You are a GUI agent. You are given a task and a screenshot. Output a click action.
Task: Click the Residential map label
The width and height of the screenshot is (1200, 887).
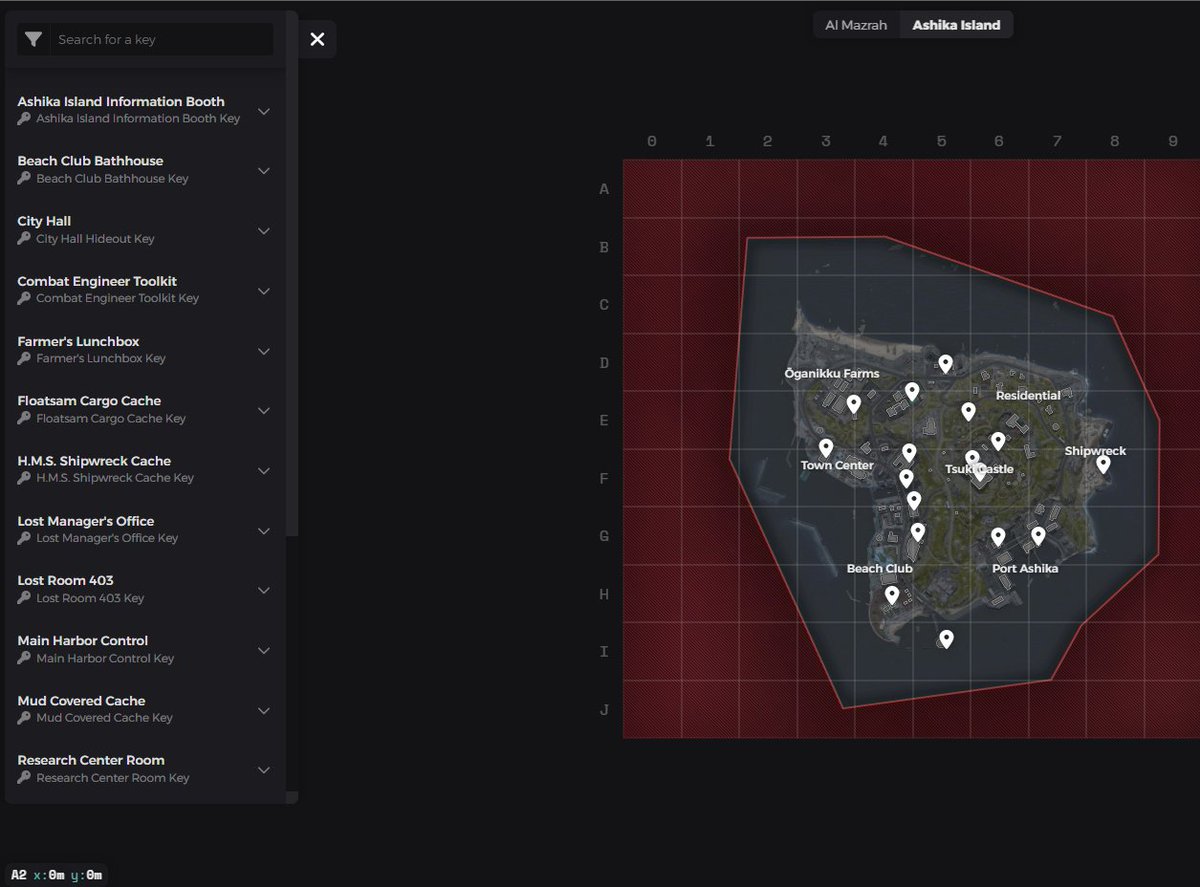coord(1028,395)
